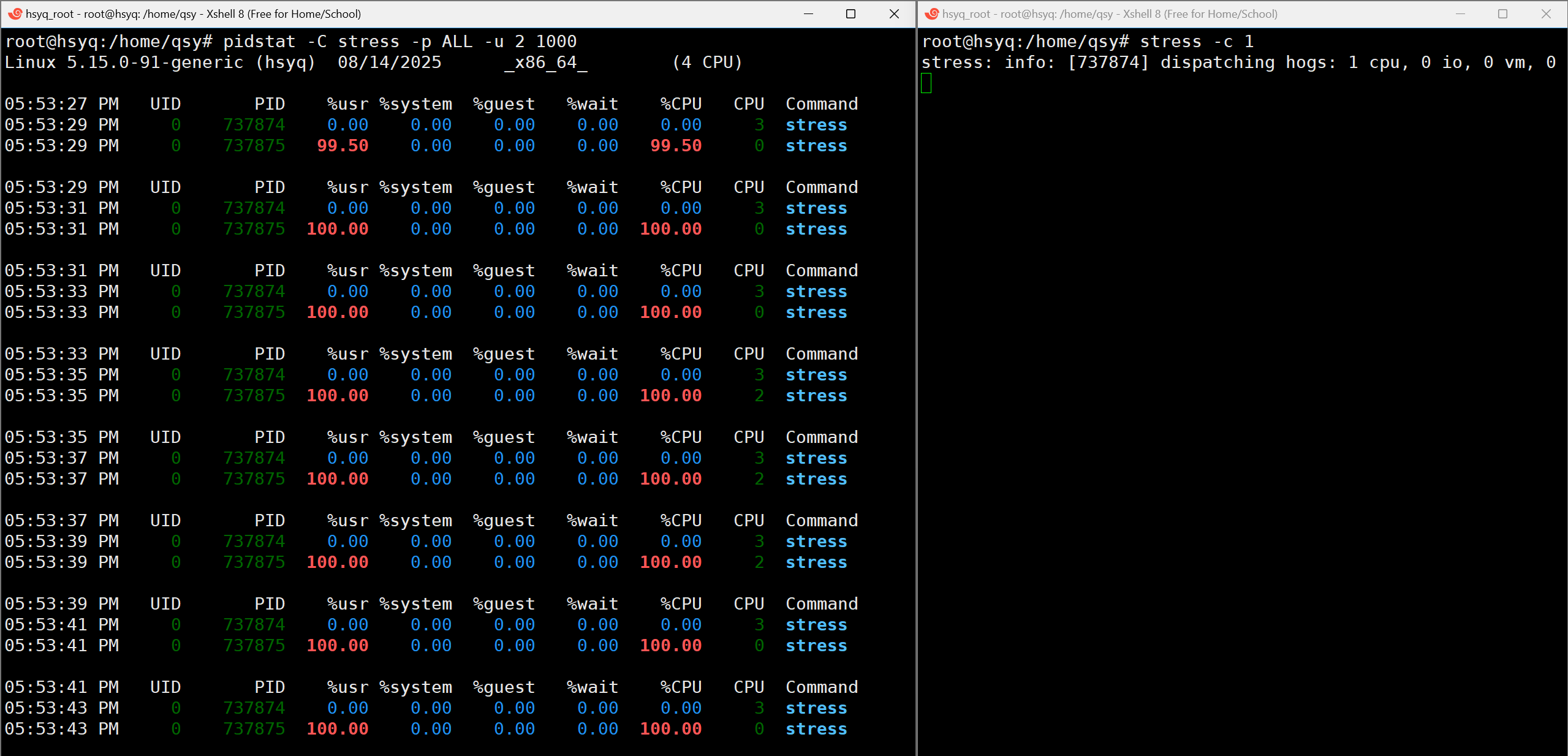Screen dimensions: 1568x756
Task: Click the left window title bar text
Action: click(x=193, y=13)
